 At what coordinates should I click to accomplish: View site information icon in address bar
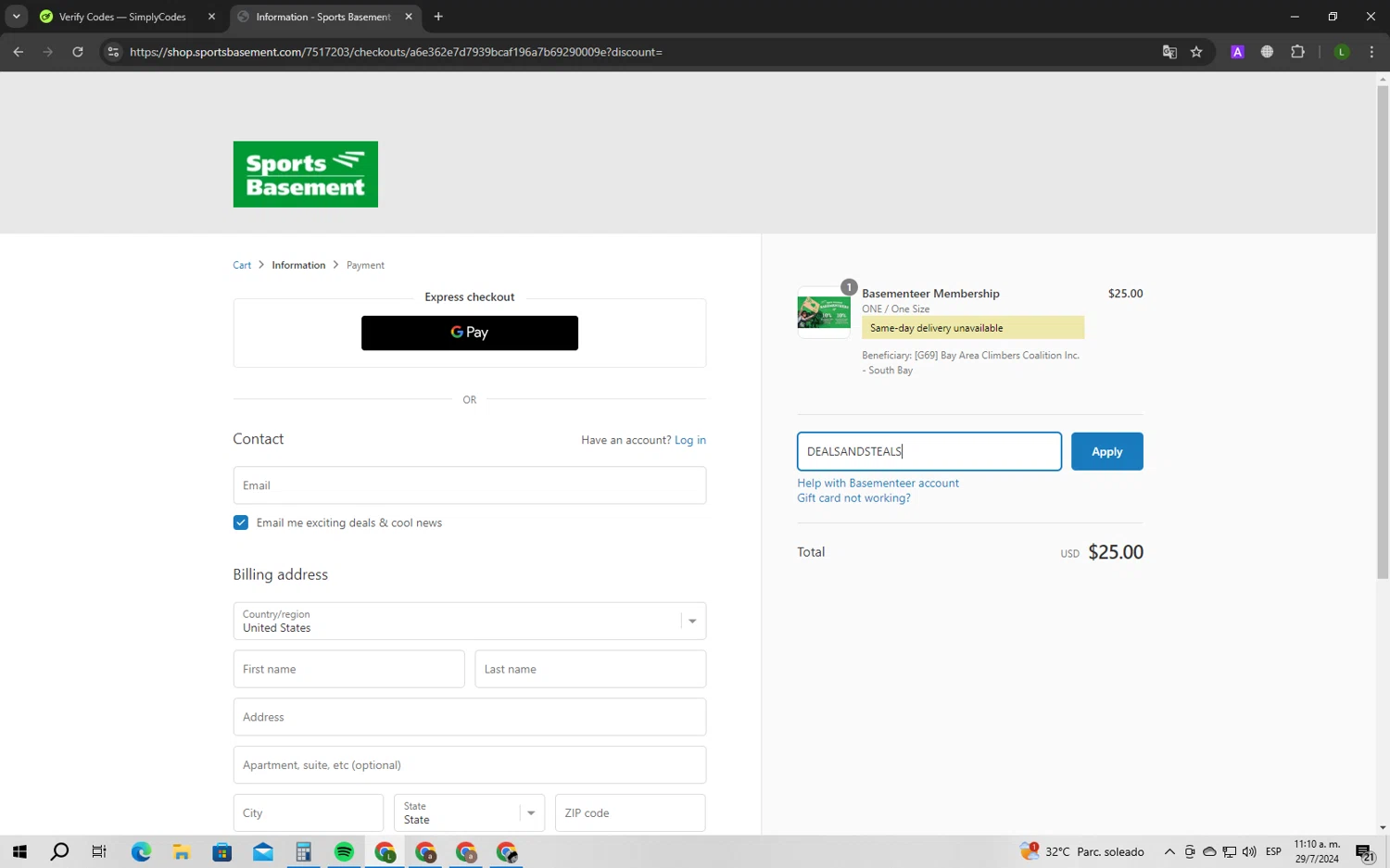113,52
